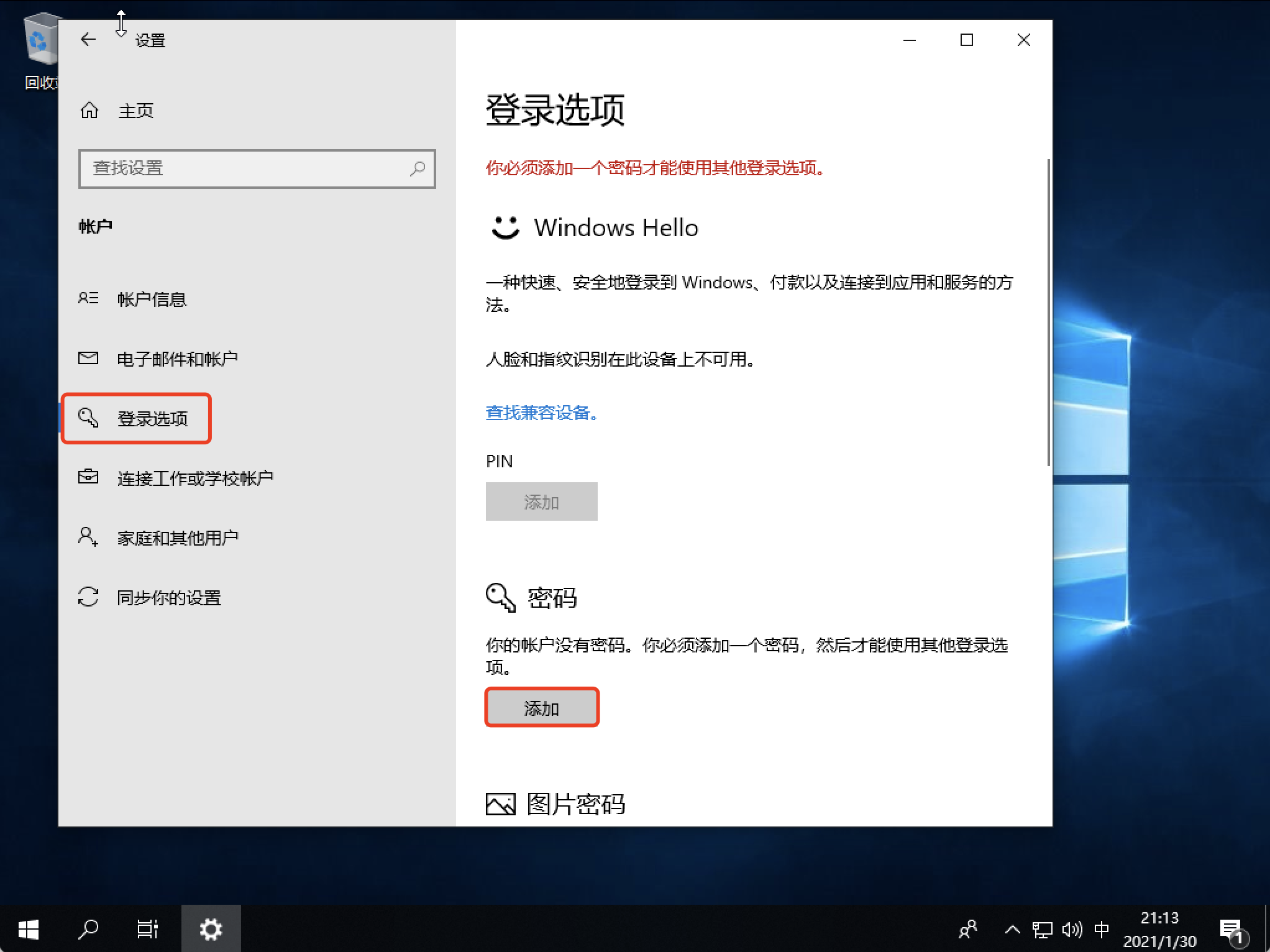Click the settings page vertical scrollbar
Screen dimensions: 1270x952
pyautogui.click(x=1048, y=312)
